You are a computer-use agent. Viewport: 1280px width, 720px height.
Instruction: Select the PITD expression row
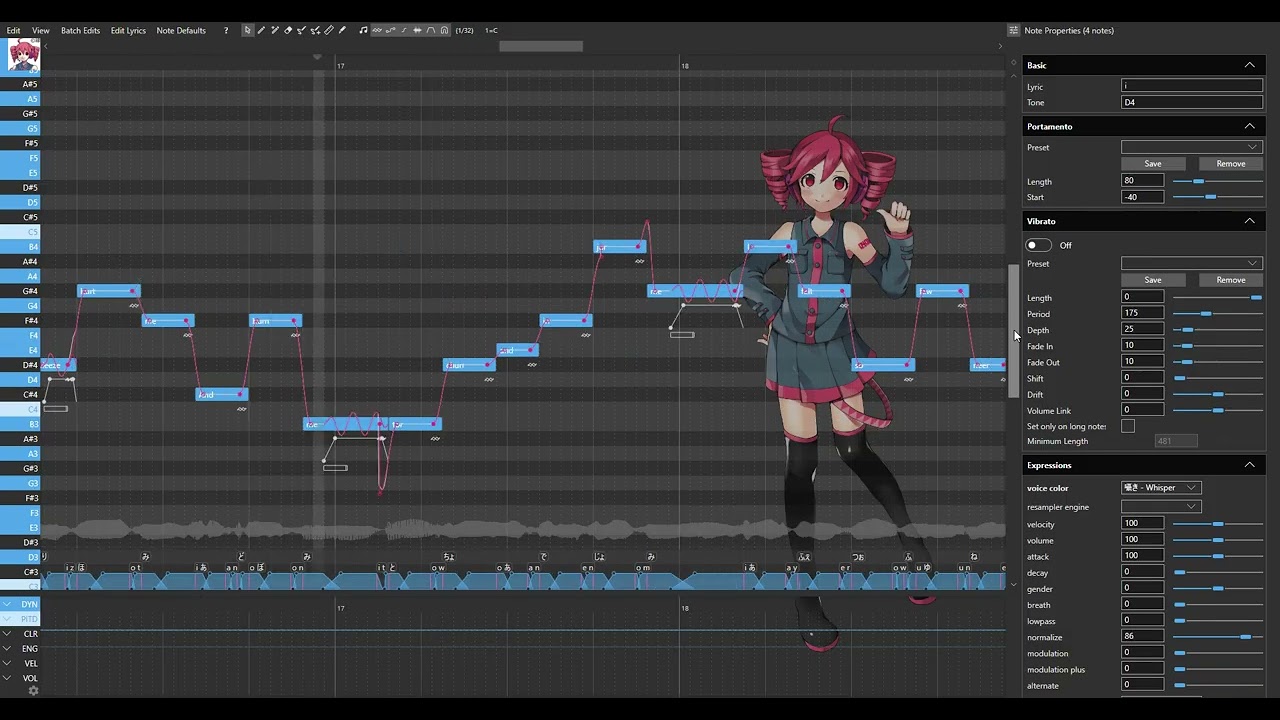pos(20,619)
